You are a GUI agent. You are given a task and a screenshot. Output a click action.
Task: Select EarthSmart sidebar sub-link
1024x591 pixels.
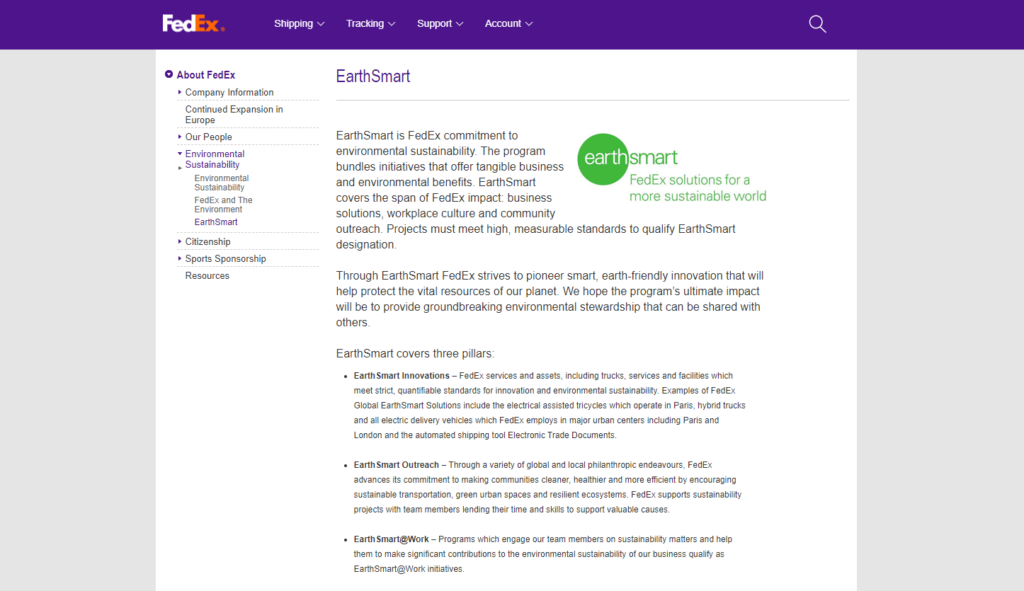tap(216, 222)
